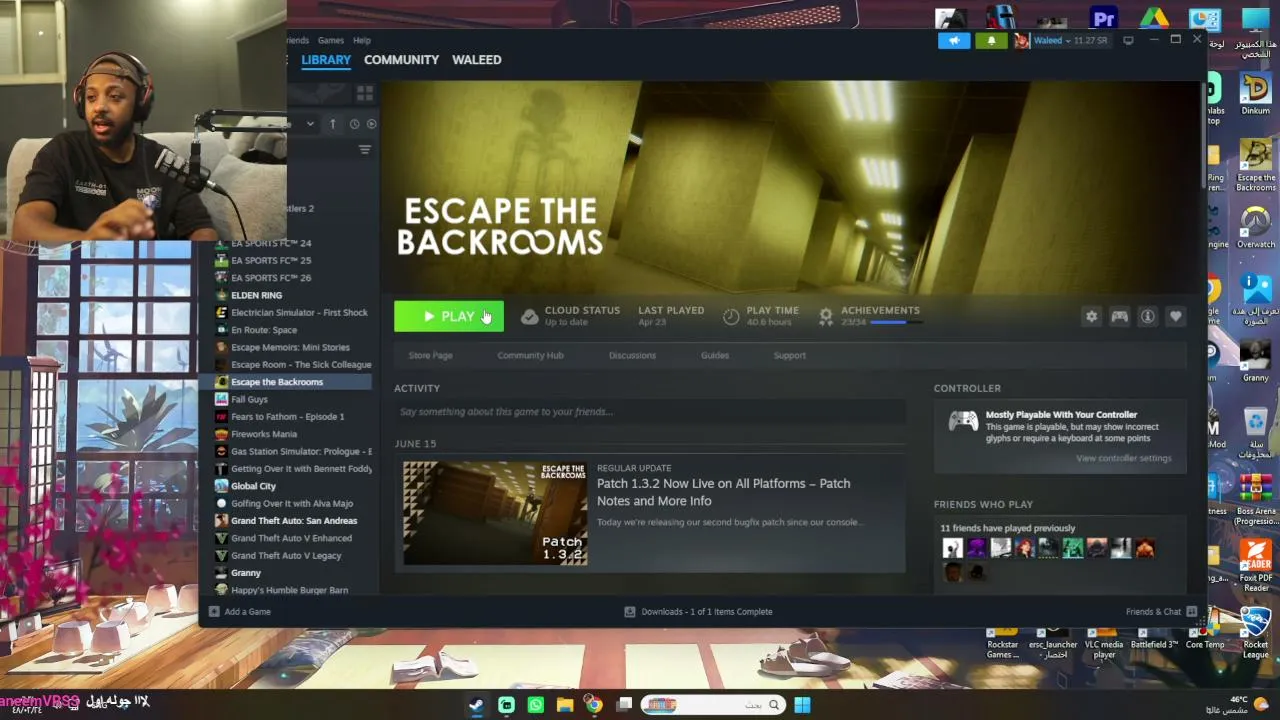Open the Community Hub link
Image resolution: width=1280 pixels, height=720 pixels.
click(x=530, y=355)
